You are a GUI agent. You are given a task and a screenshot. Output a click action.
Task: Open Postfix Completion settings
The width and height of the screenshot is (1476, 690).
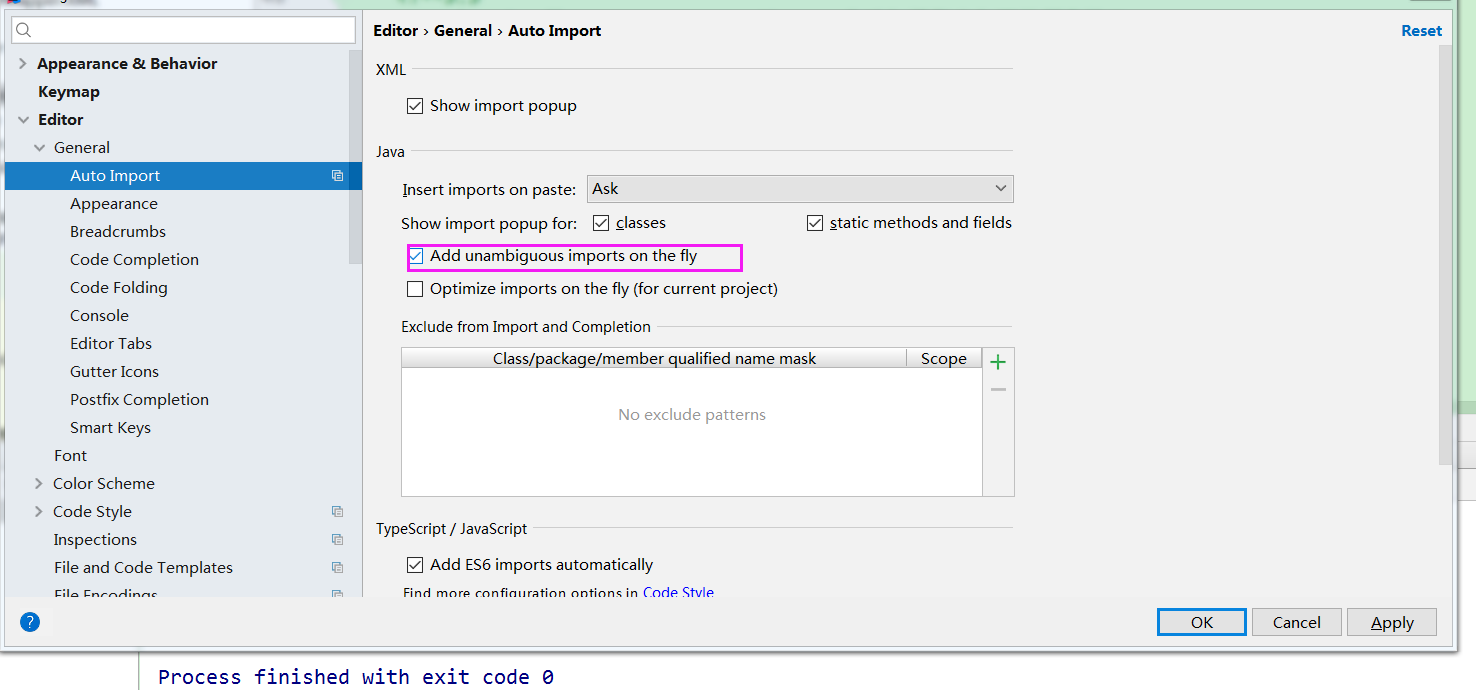(x=139, y=400)
